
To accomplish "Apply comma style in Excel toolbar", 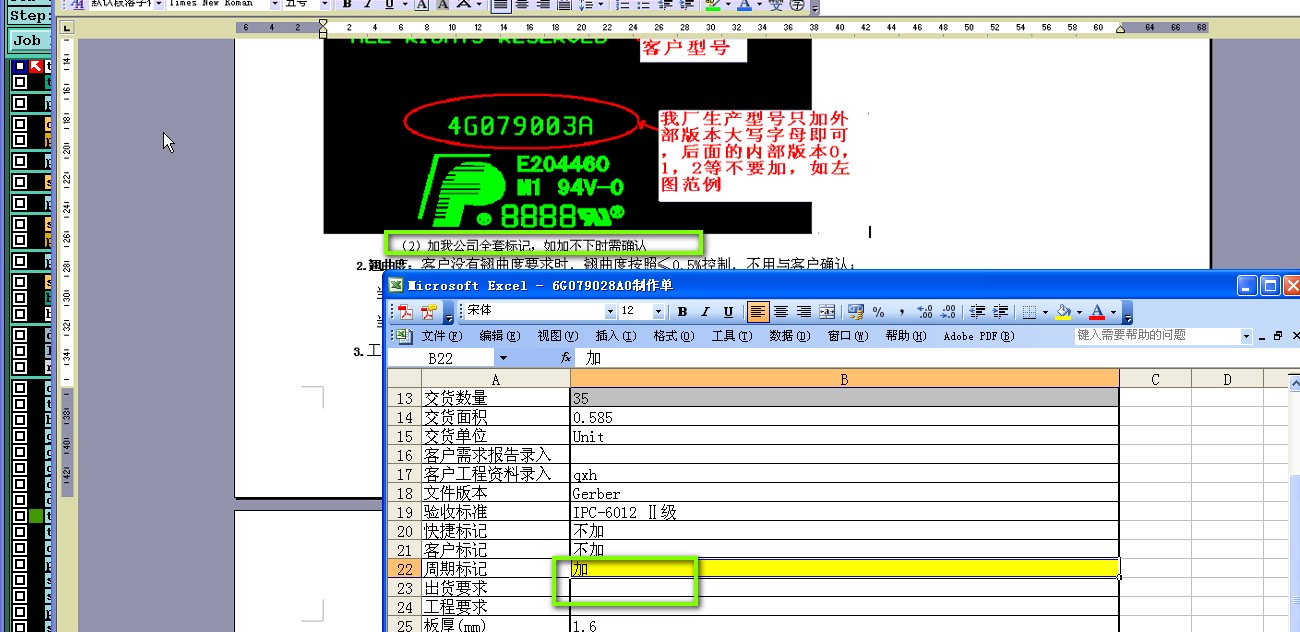I will coord(902,312).
